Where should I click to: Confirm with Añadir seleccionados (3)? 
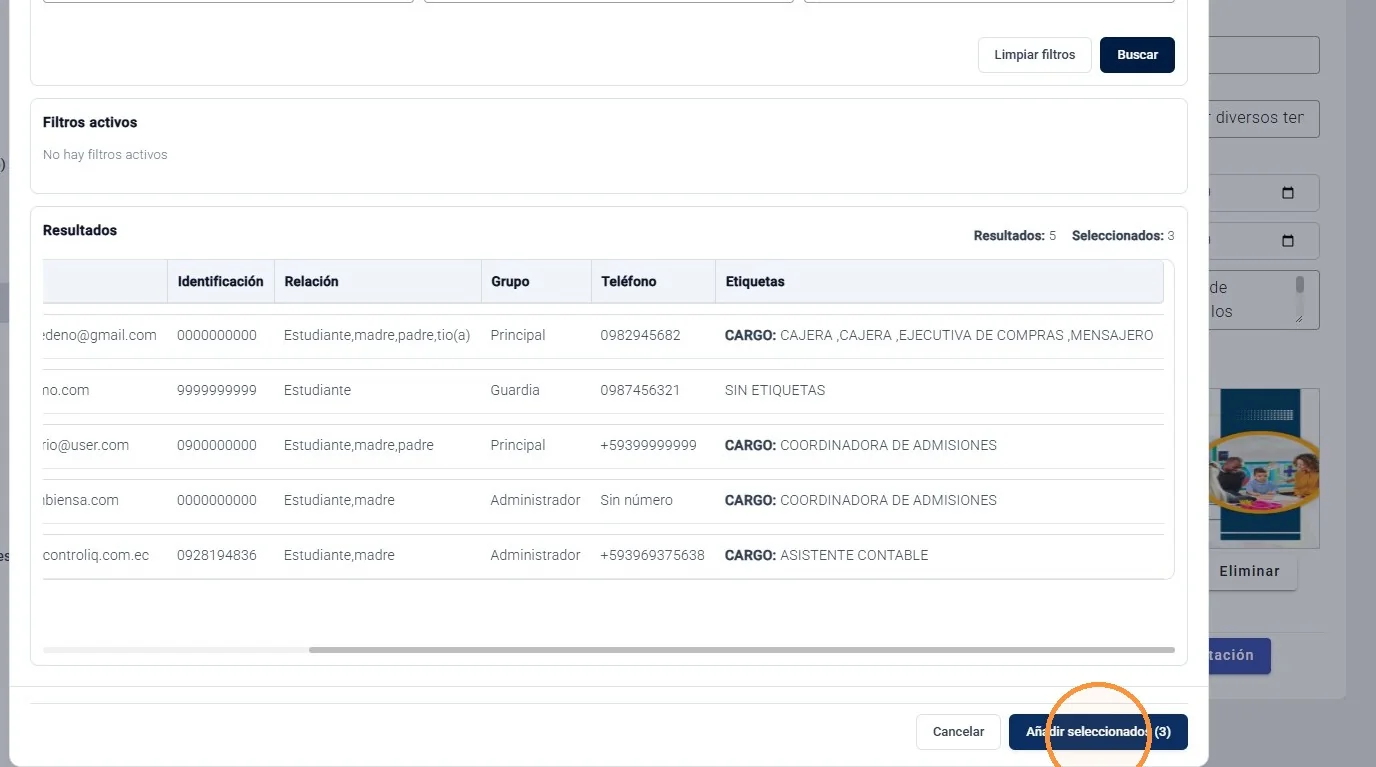pos(1098,732)
